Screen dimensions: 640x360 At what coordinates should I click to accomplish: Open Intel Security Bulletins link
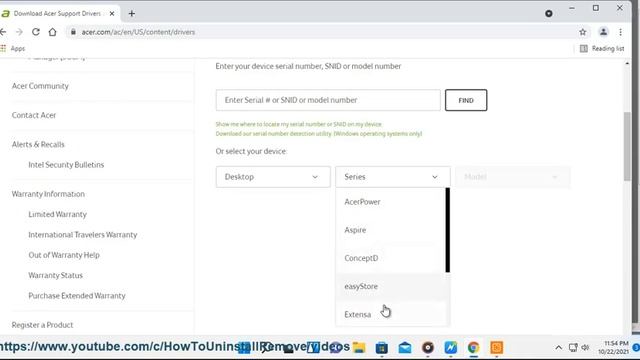coord(66,165)
